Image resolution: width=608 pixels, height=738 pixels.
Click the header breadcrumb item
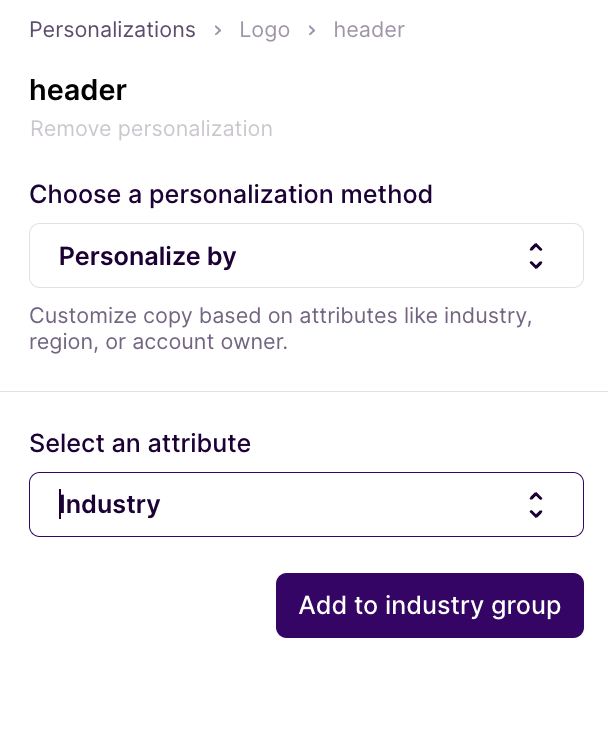369,30
